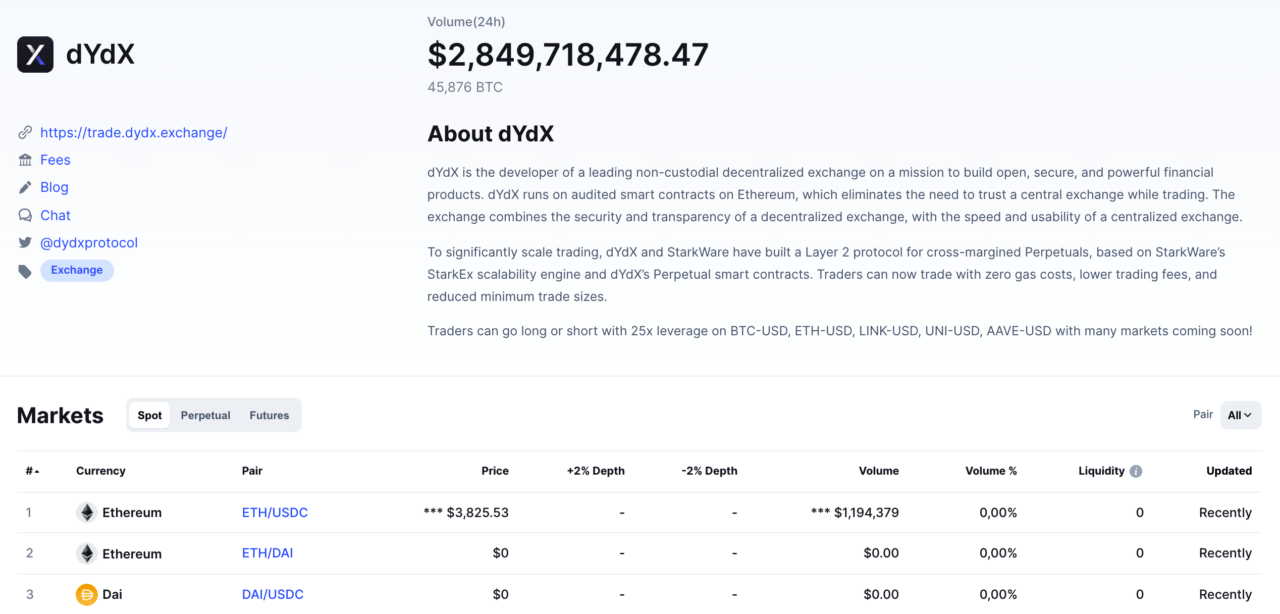Open the chat bubble icon in the sidebar

pyautogui.click(x=24, y=215)
